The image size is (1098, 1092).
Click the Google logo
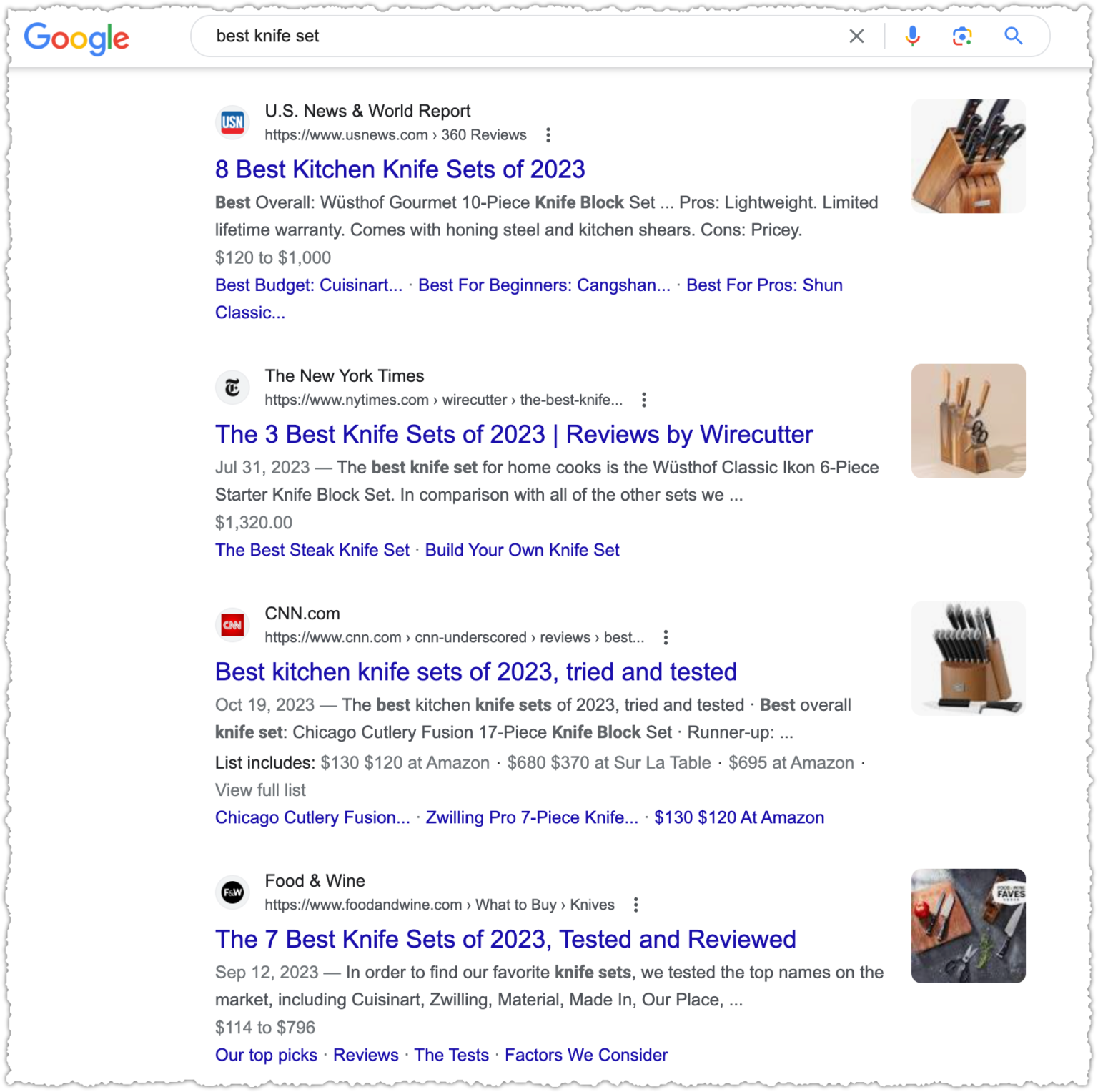76,38
